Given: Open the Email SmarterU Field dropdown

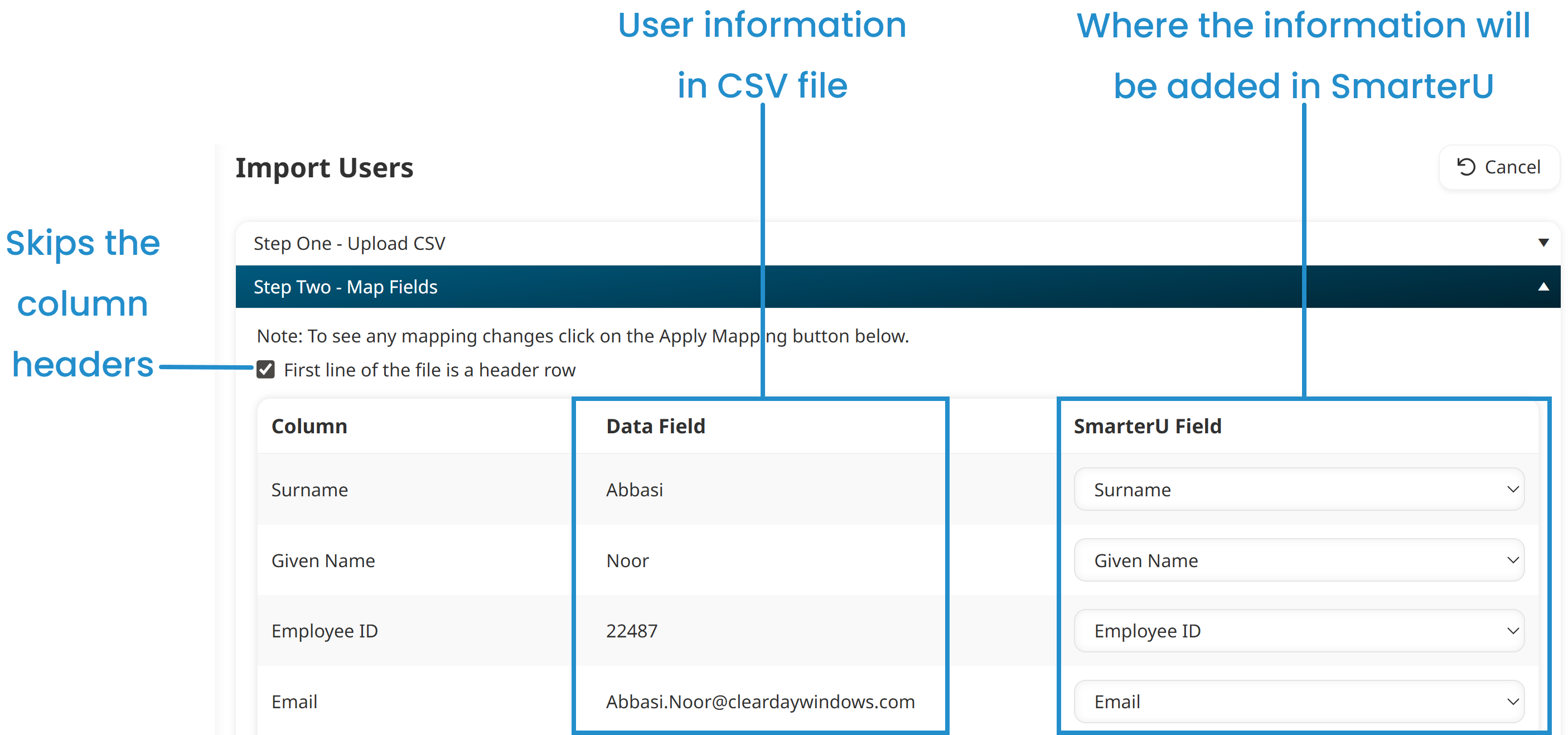Looking at the screenshot, I should (x=1299, y=702).
